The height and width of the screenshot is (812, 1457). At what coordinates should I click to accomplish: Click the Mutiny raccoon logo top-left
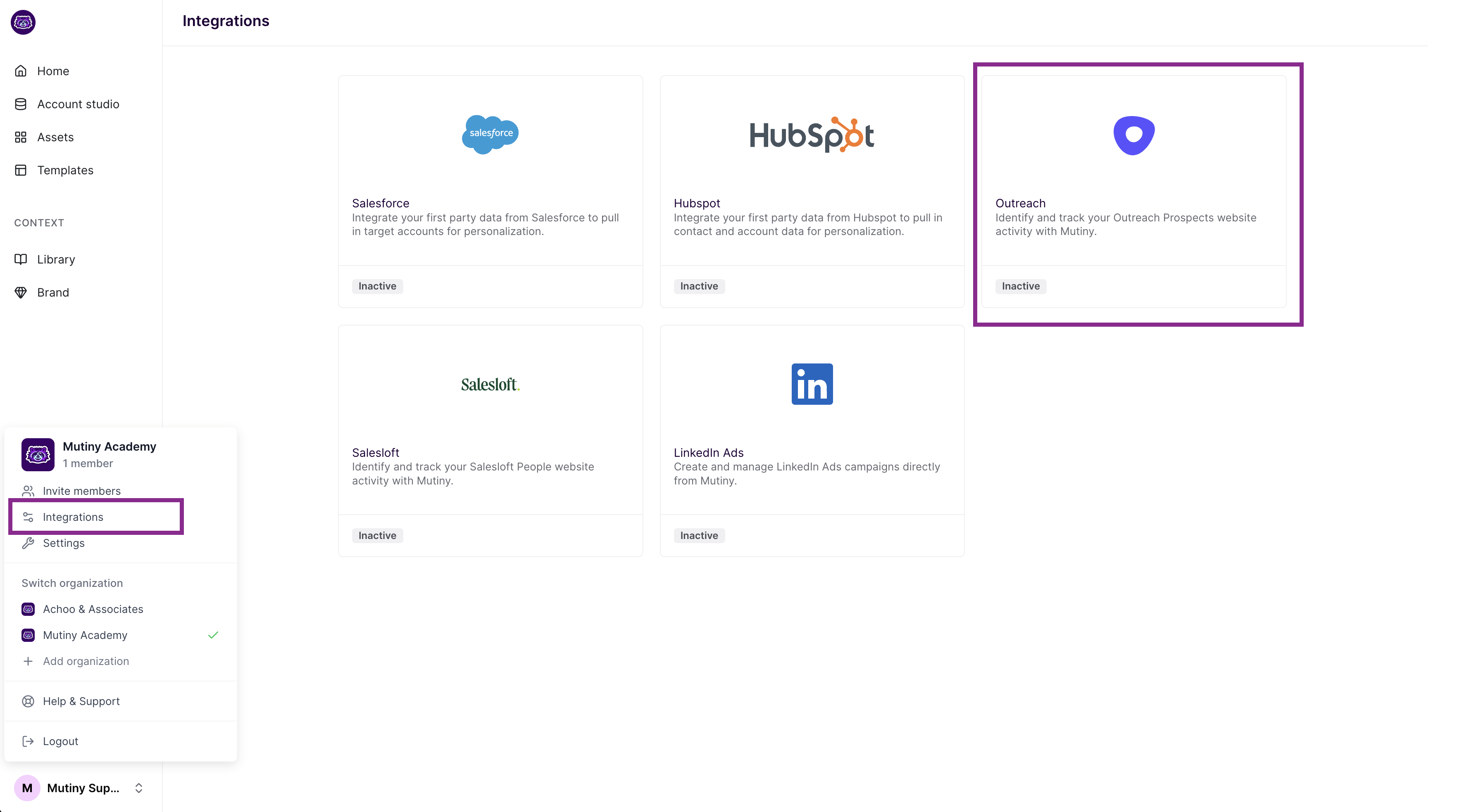(x=23, y=22)
